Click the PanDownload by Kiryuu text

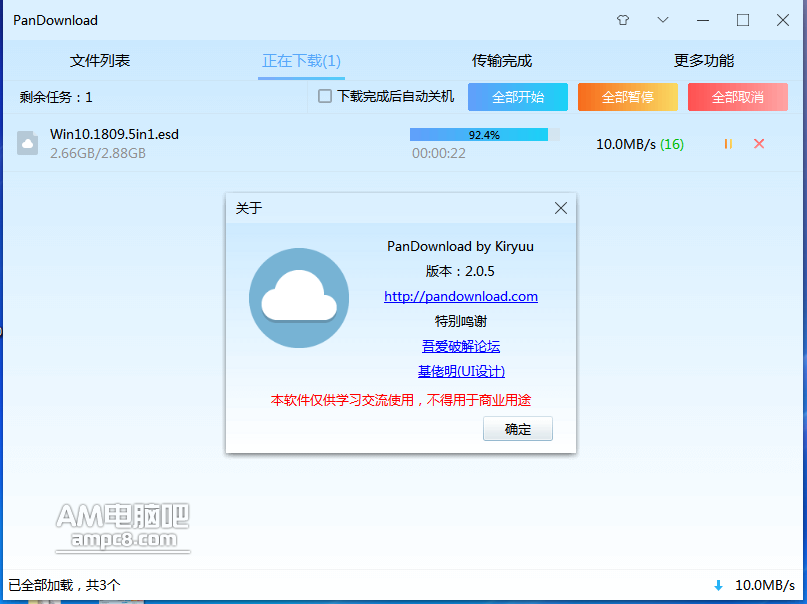coord(460,246)
